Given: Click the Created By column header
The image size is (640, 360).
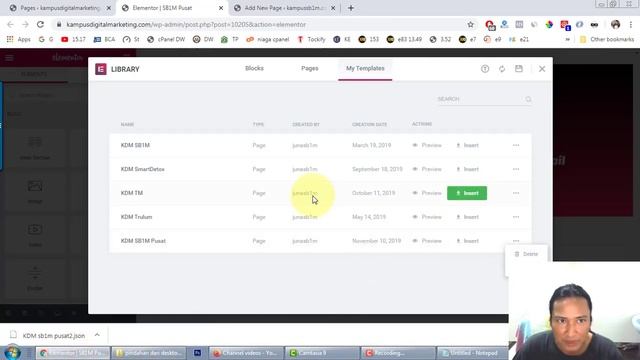Looking at the screenshot, I should [306, 124].
